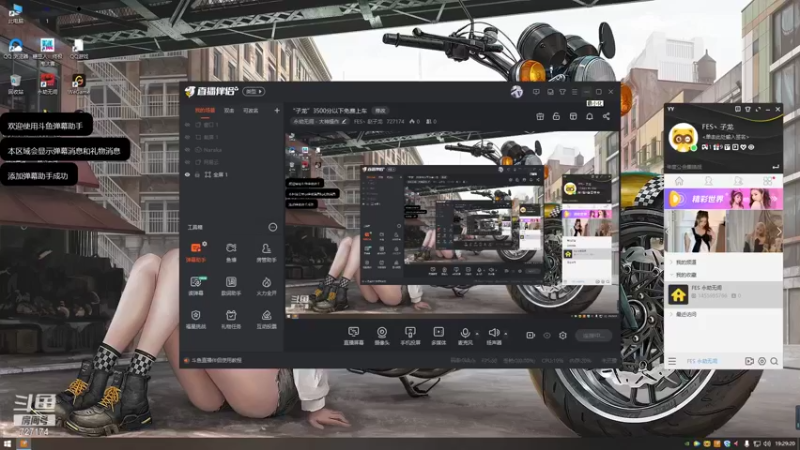800x450 pixels.
Task: Hide the 全屏 1 source
Action: (187, 174)
